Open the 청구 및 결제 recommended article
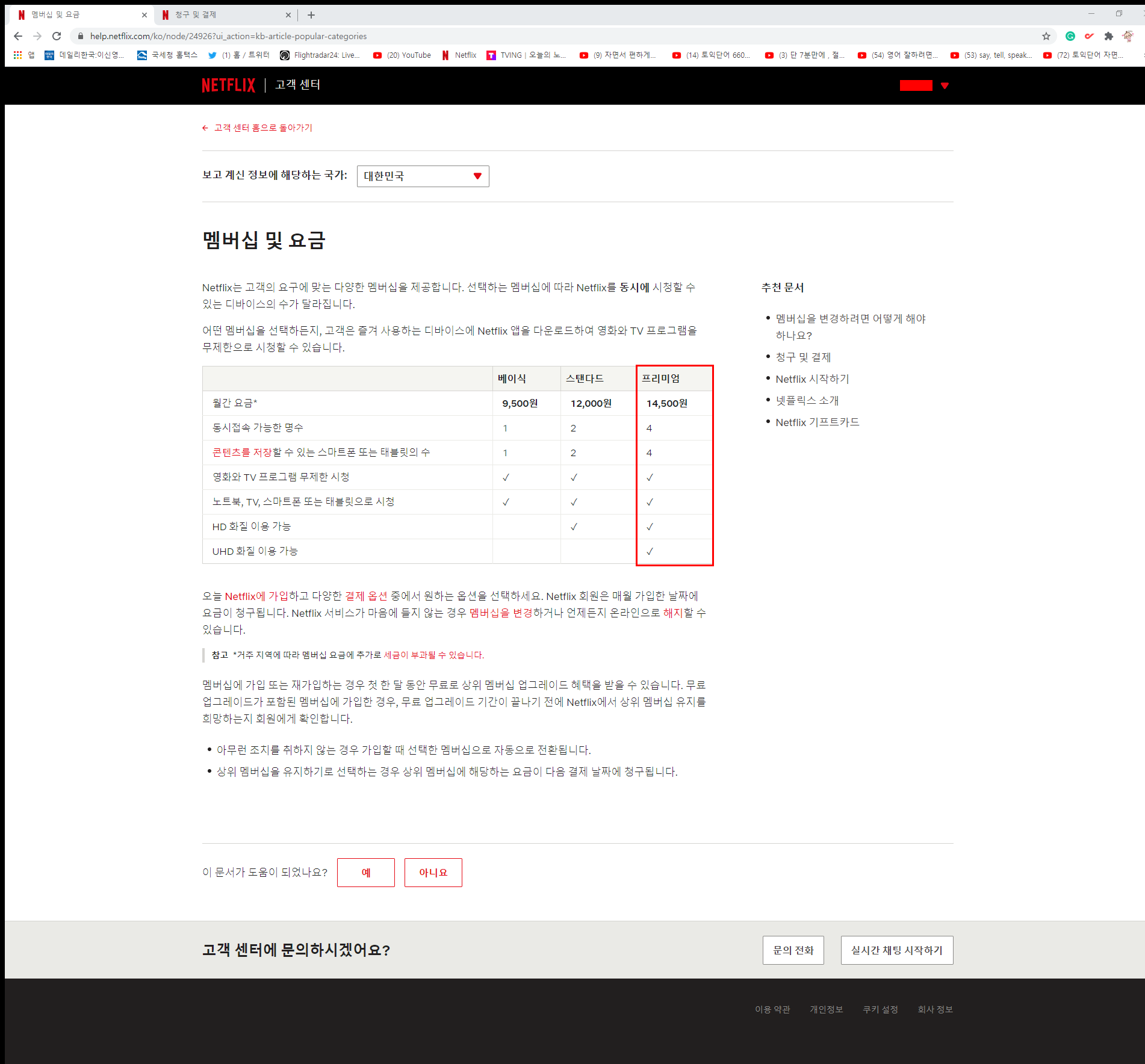Image resolution: width=1145 pixels, height=1064 pixels. click(803, 357)
